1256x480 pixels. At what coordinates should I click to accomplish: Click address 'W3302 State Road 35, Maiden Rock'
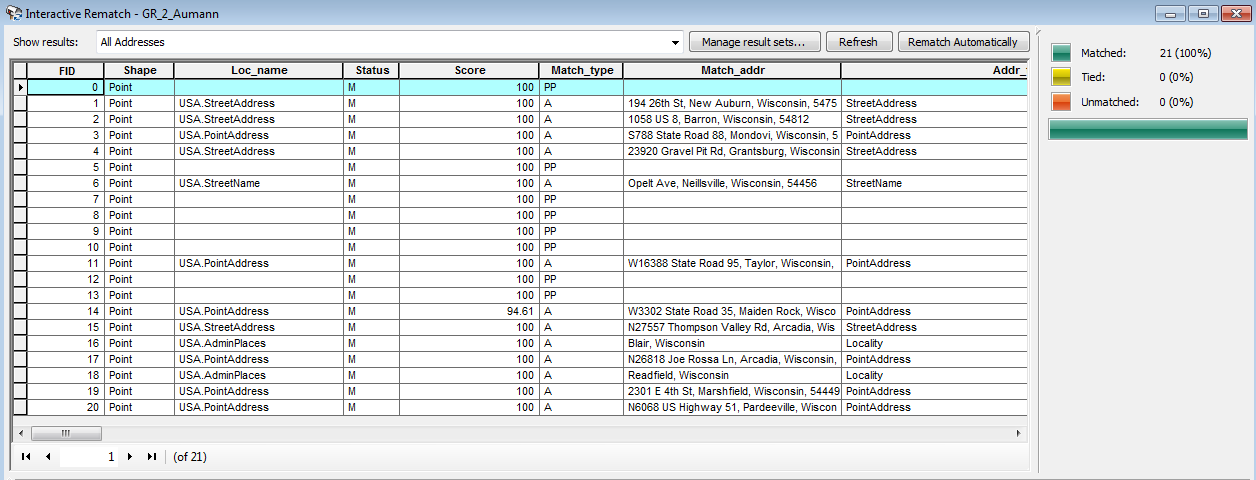tap(732, 311)
